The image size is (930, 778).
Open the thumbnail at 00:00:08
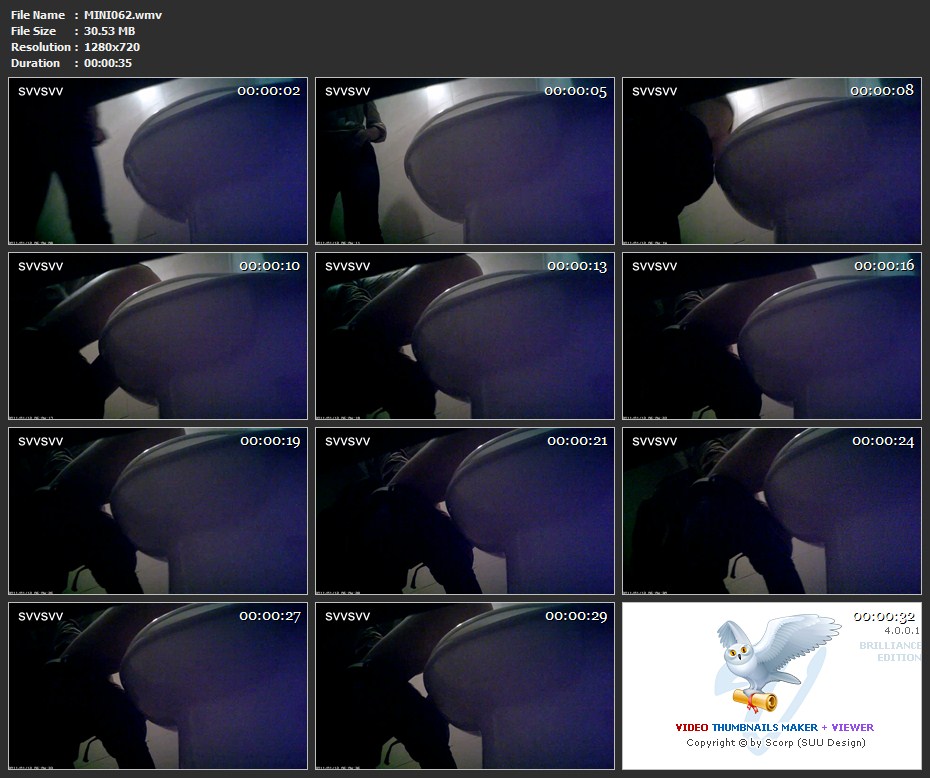pyautogui.click(x=772, y=161)
